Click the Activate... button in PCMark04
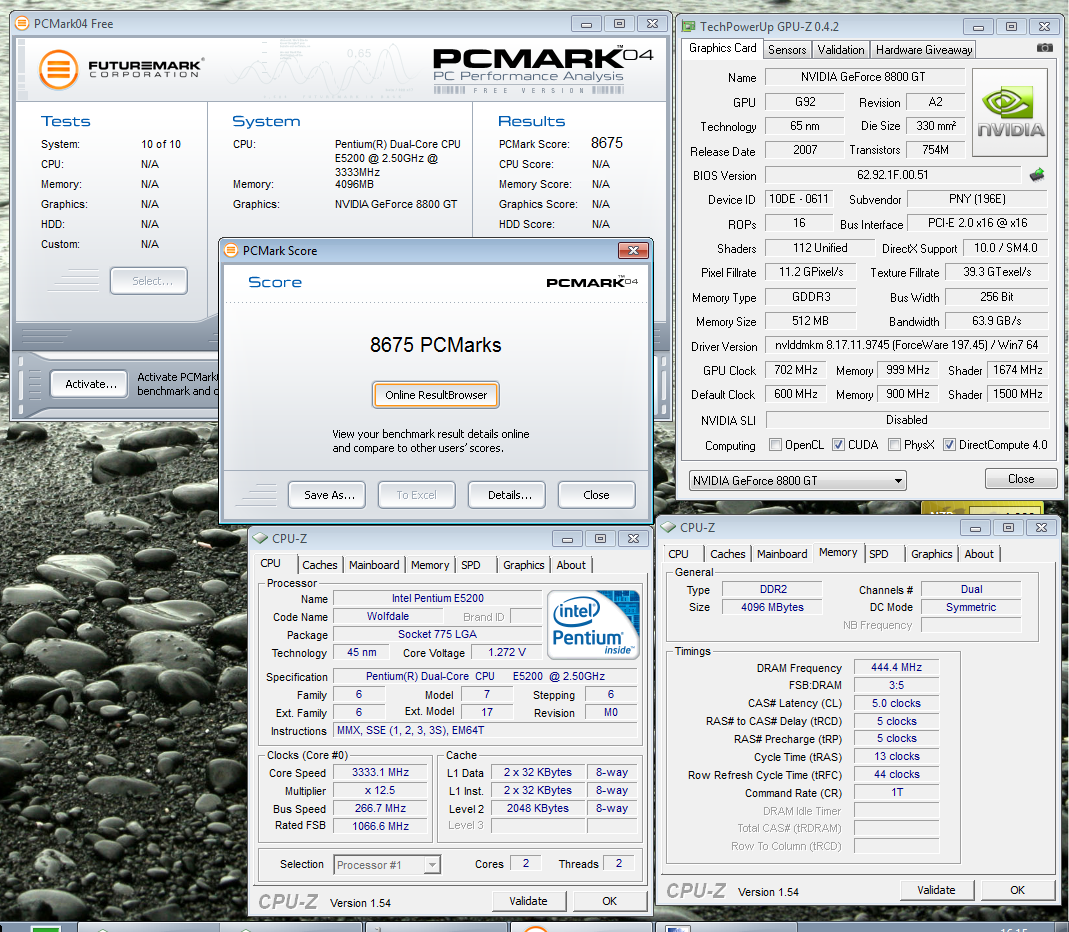1069x932 pixels. pos(89,385)
